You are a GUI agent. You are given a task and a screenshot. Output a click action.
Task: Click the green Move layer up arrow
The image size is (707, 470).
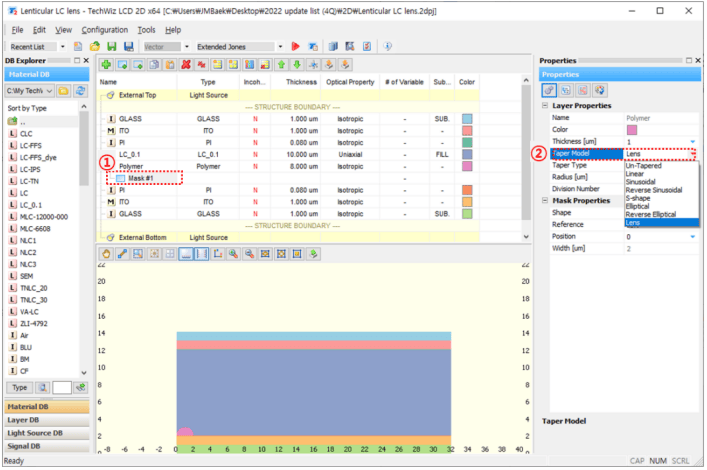[281, 65]
